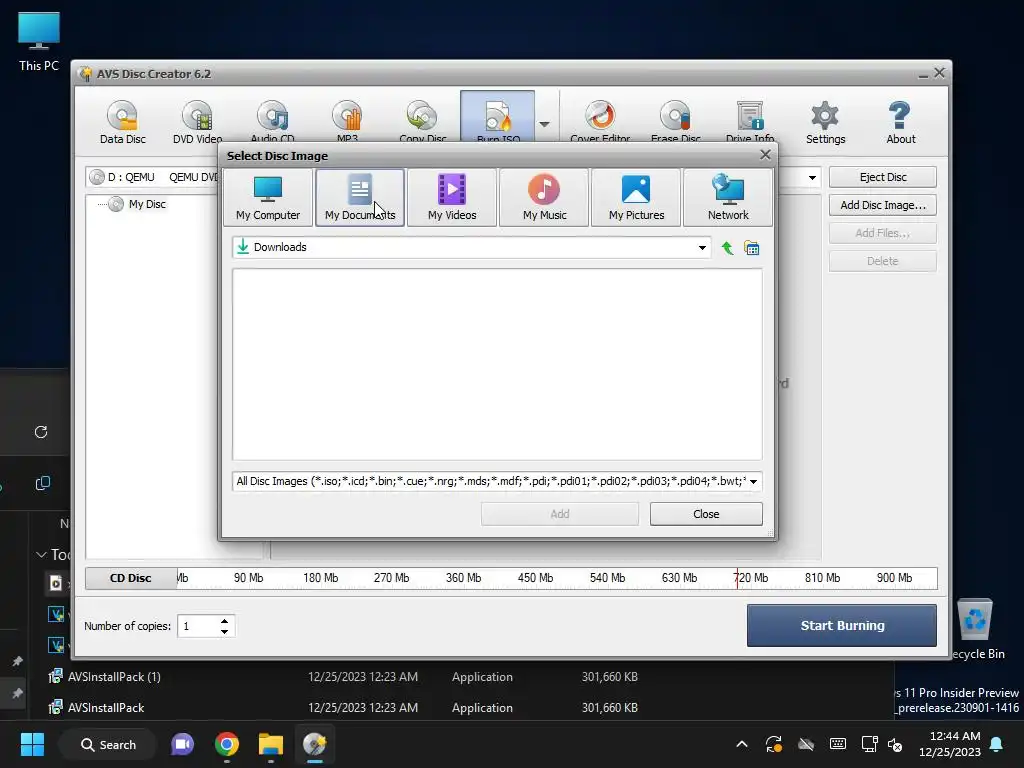Go up one folder level

tap(728, 248)
